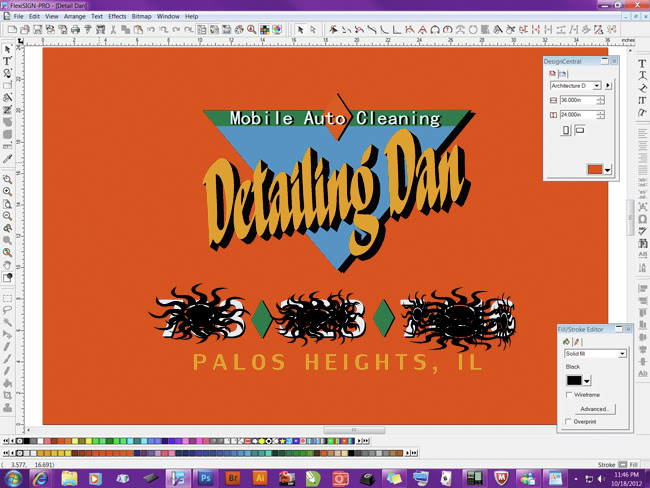Viewport: 650px width, 488px height.
Task: Open the Architecture D page size dropdown
Action: click(597, 85)
